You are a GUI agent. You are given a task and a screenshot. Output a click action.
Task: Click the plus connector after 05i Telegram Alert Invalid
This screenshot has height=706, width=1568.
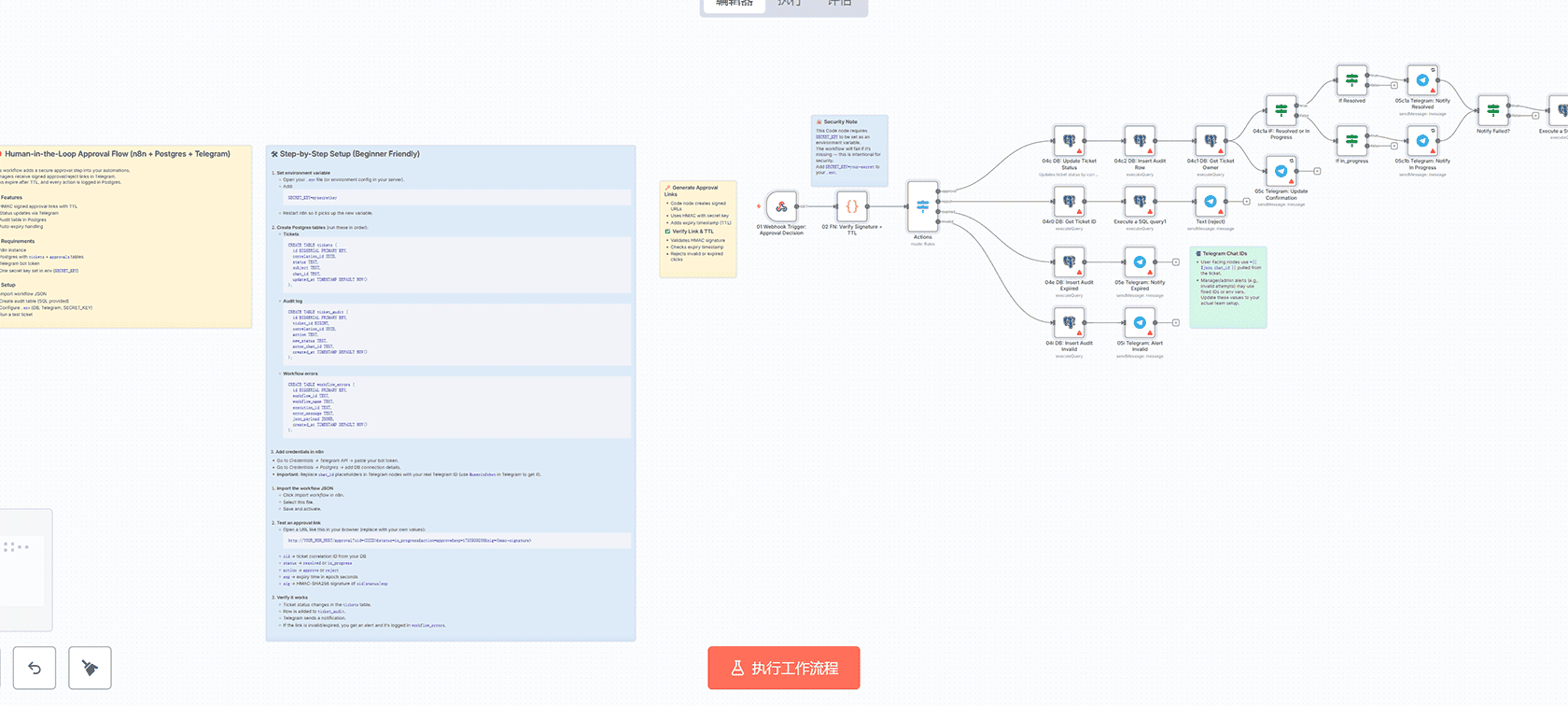coord(1176,323)
